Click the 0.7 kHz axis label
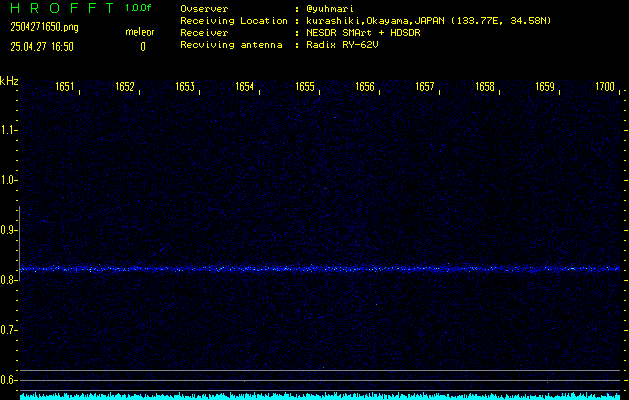The height and width of the screenshot is (400, 629). point(7,330)
